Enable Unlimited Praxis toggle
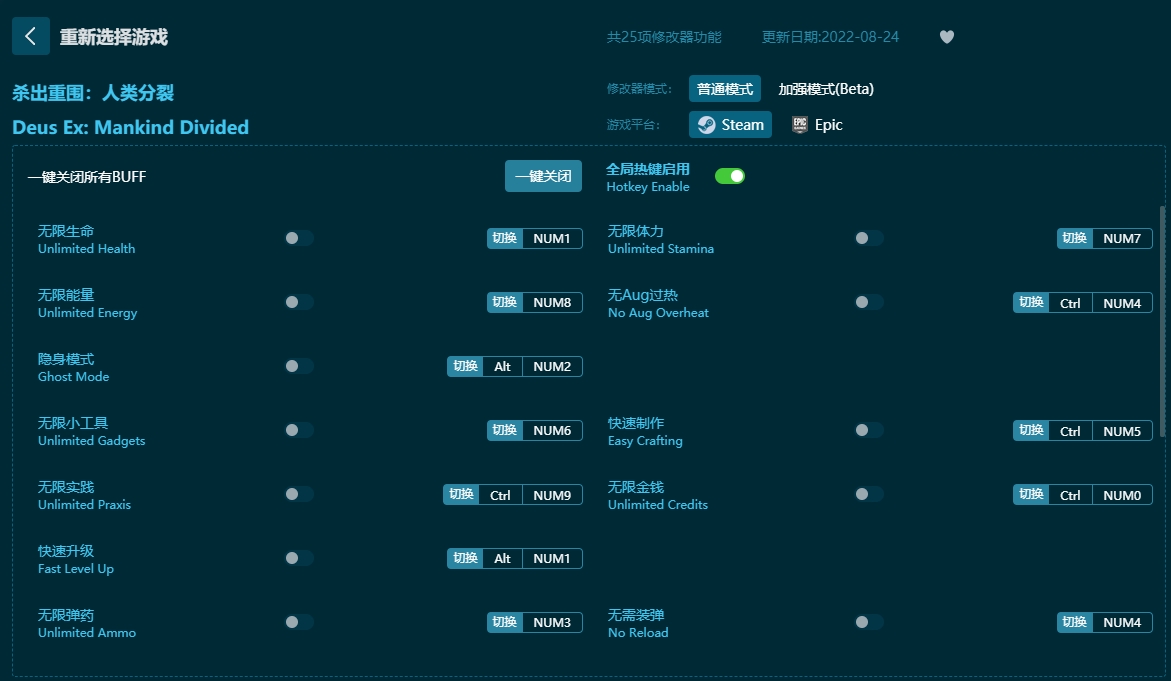Image resolution: width=1171 pixels, height=681 pixels. click(299, 494)
